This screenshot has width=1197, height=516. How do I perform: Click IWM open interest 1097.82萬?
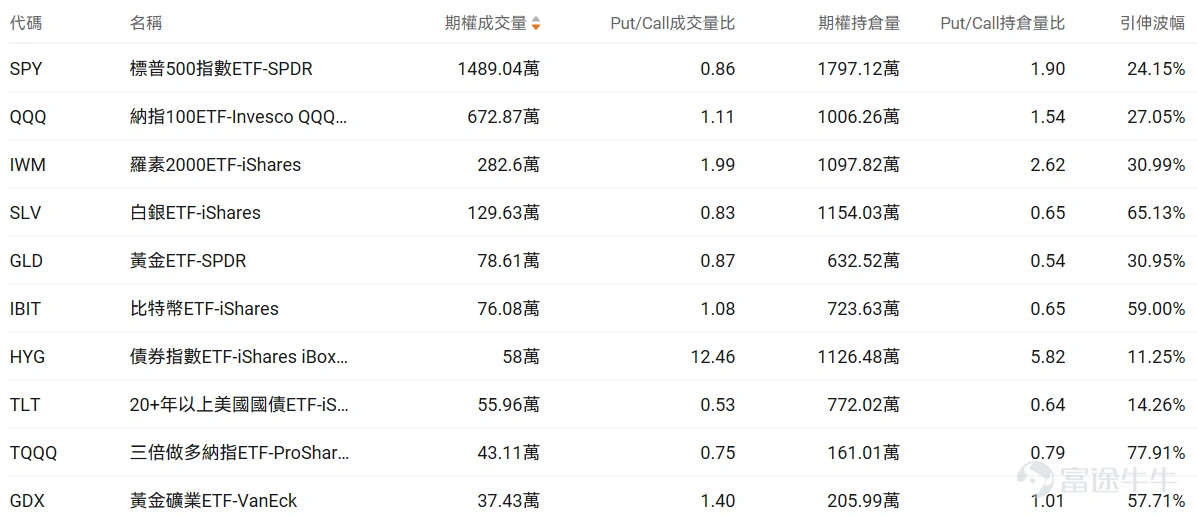tap(859, 165)
